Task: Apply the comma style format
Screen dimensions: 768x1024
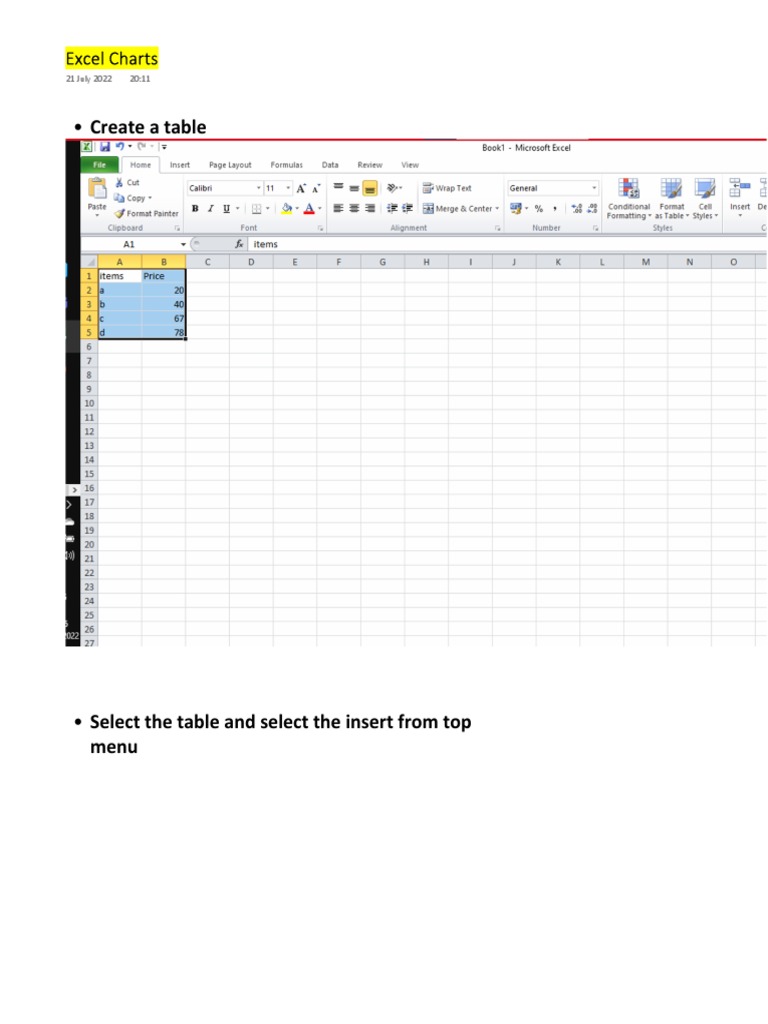Action: pyautogui.click(x=555, y=209)
